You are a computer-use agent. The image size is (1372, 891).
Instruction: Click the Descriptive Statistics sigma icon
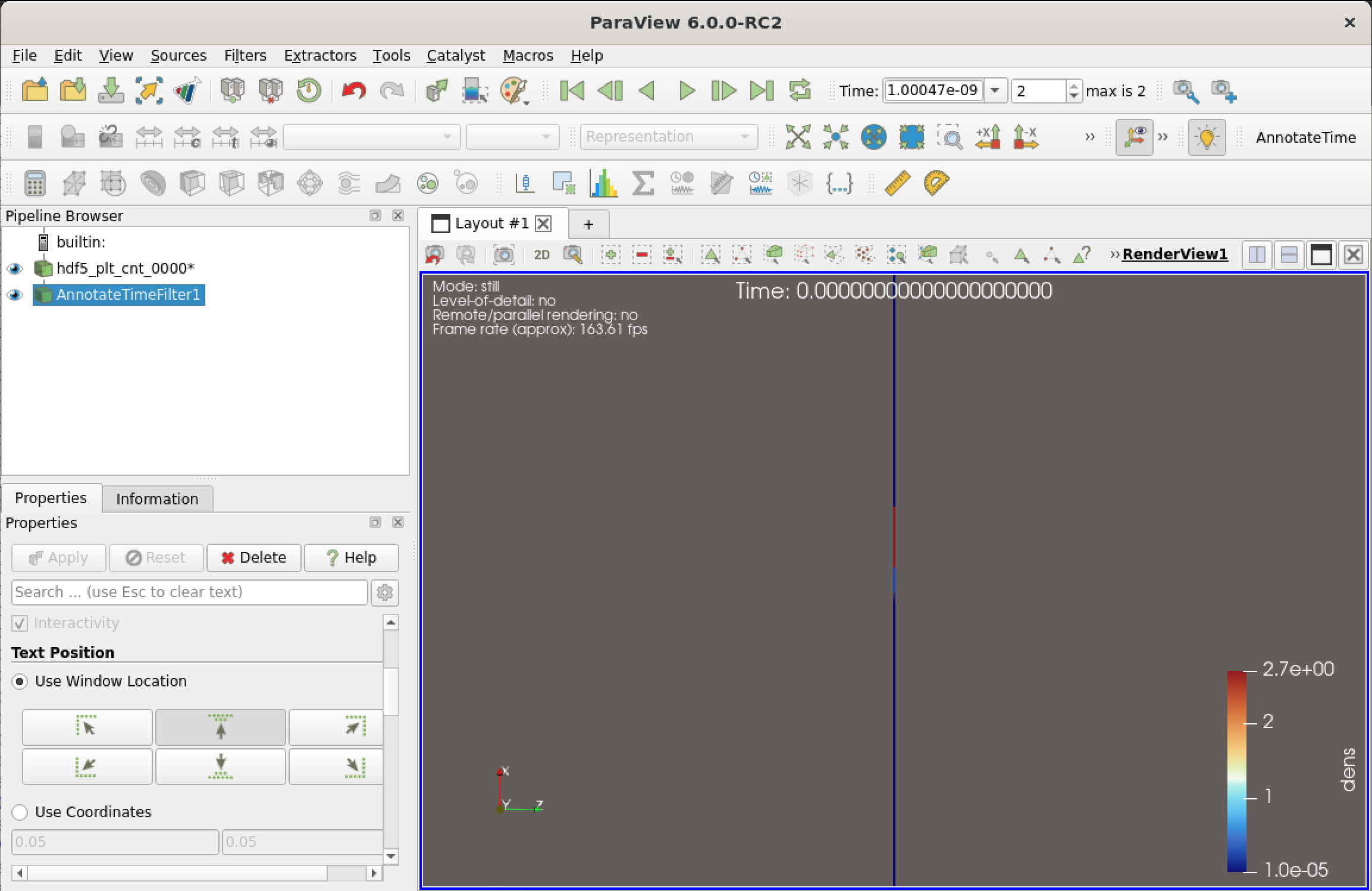tap(643, 183)
